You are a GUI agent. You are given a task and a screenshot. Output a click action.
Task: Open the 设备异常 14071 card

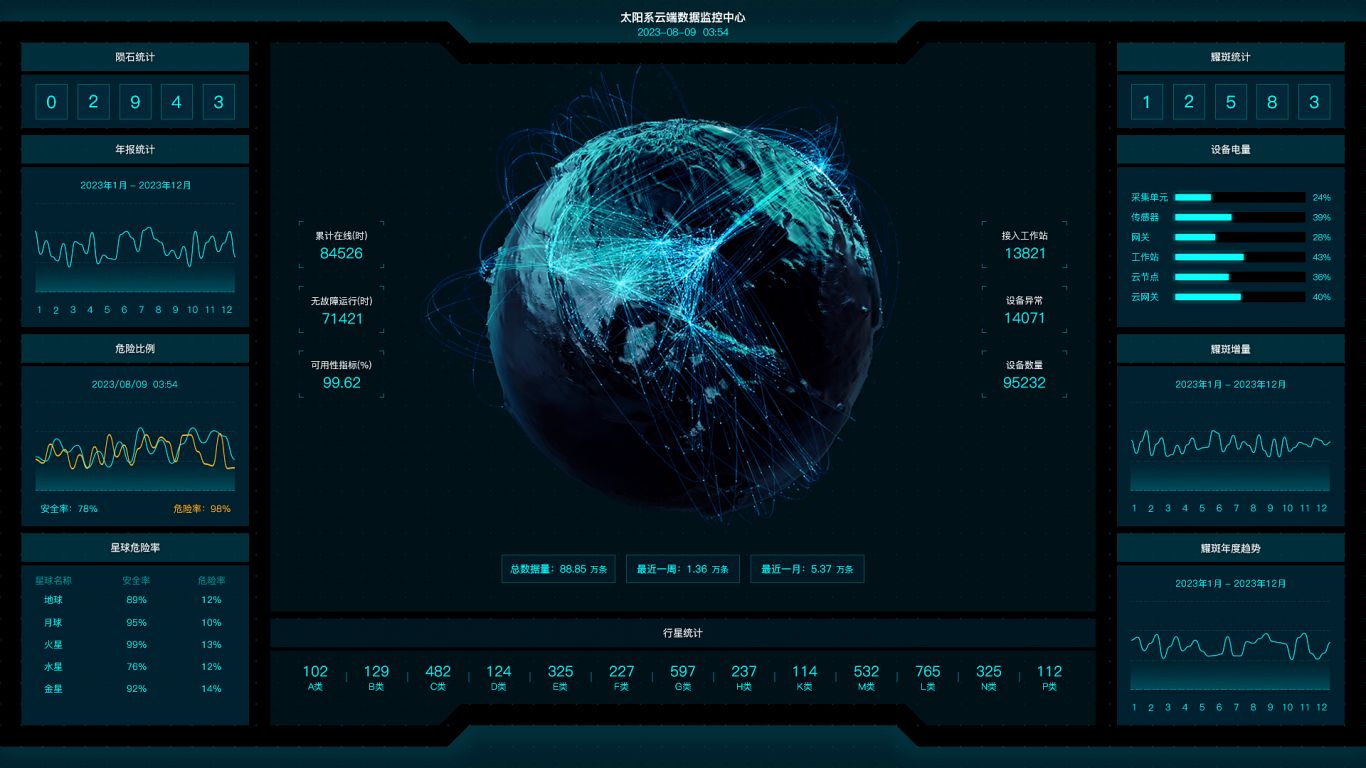tap(1024, 310)
